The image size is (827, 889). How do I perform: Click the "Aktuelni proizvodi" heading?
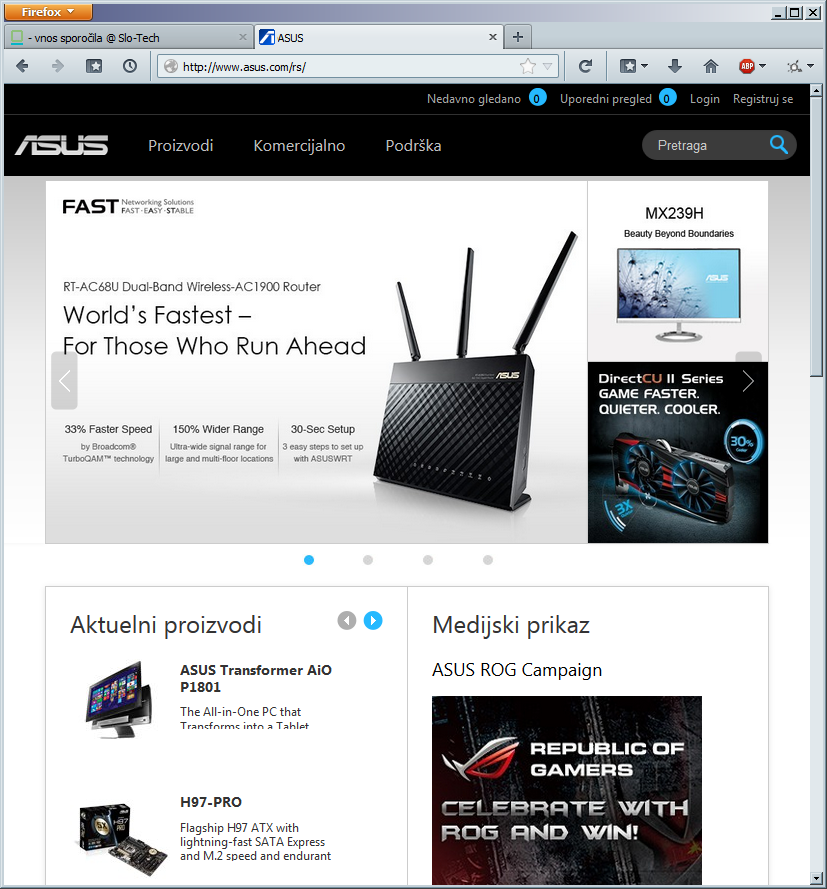[x=166, y=625]
